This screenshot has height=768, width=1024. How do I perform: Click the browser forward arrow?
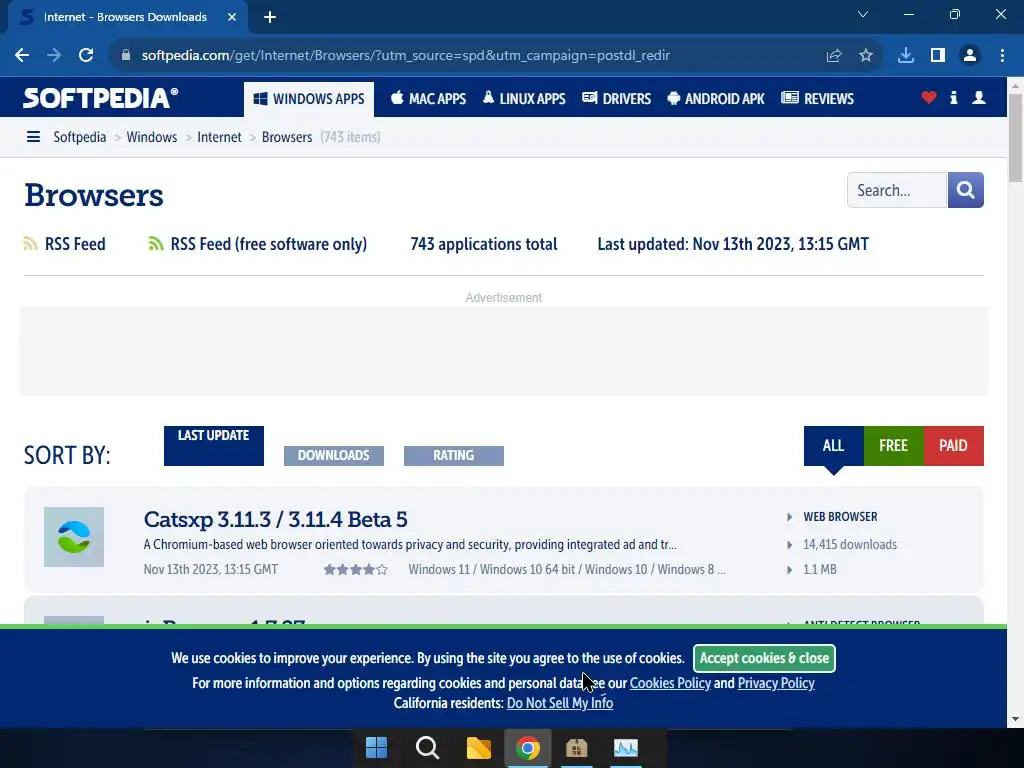pos(54,56)
